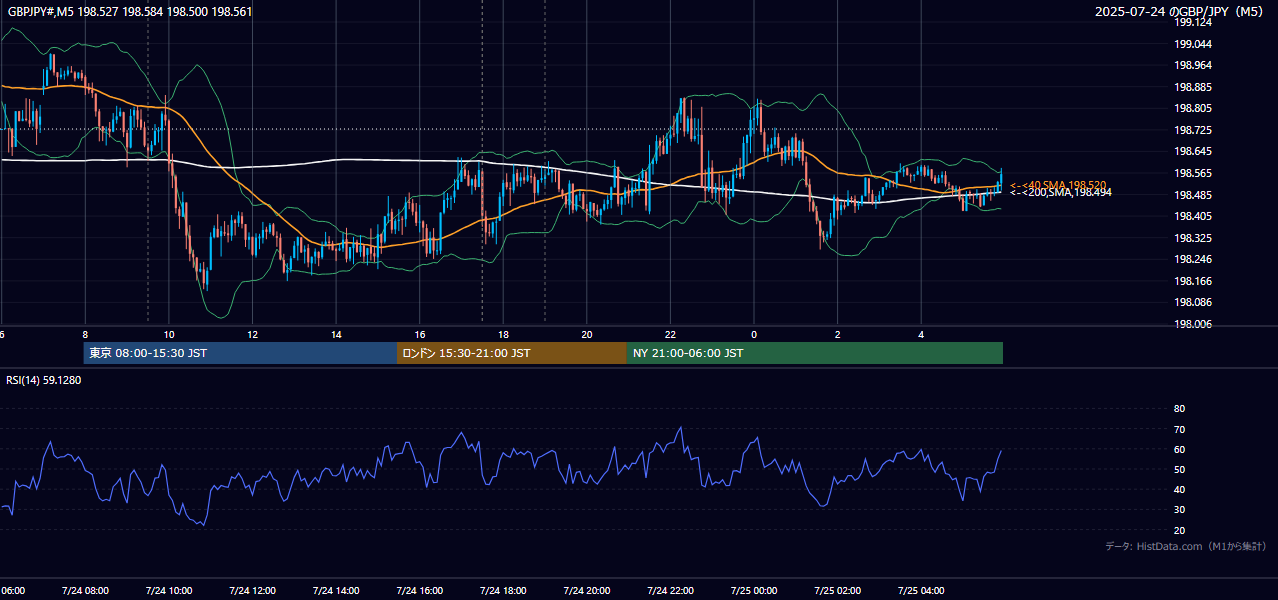Click the 7/24 10:00 bottom time label

[x=168, y=591]
